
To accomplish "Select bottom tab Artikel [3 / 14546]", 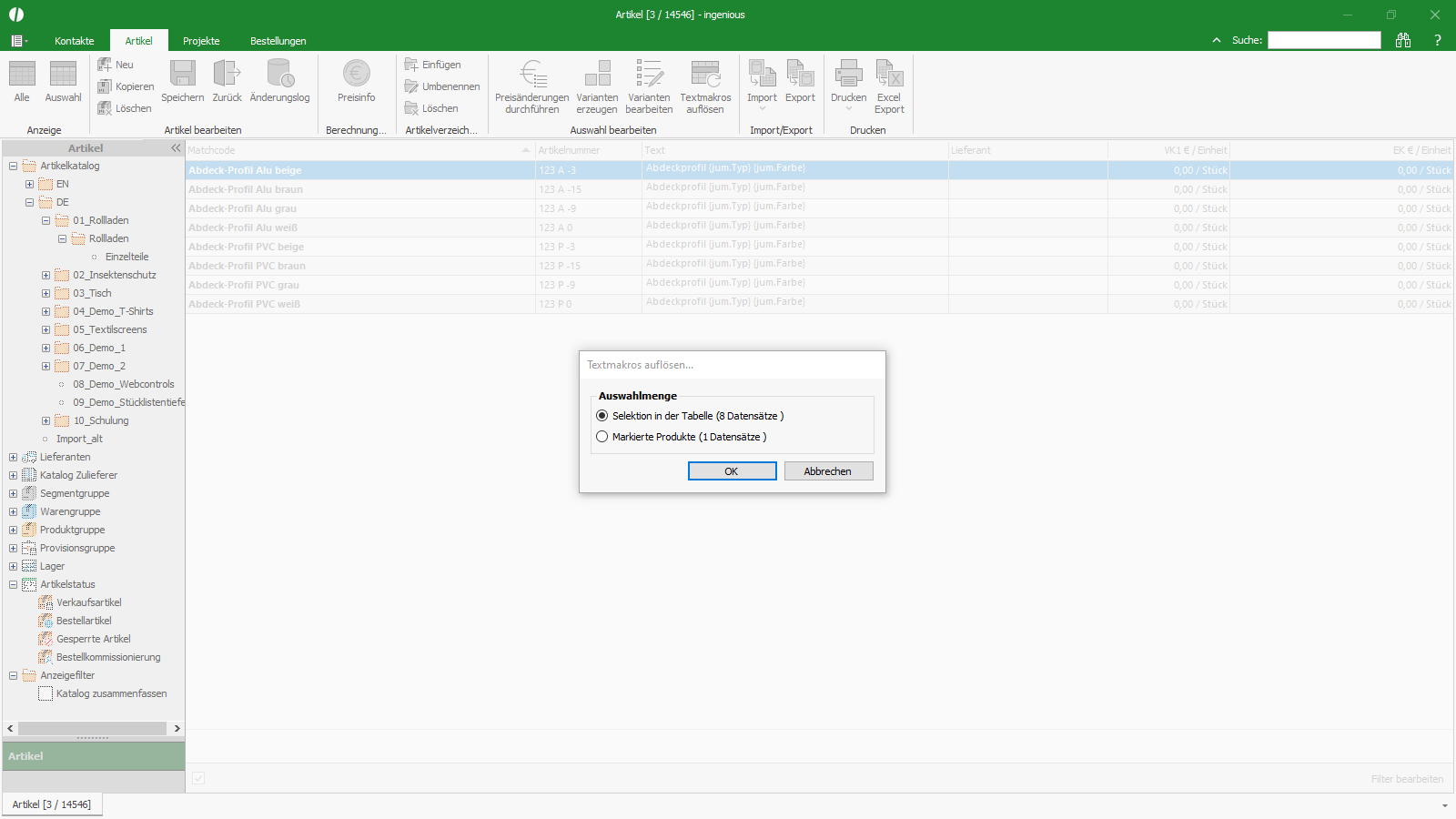I will tap(52, 804).
